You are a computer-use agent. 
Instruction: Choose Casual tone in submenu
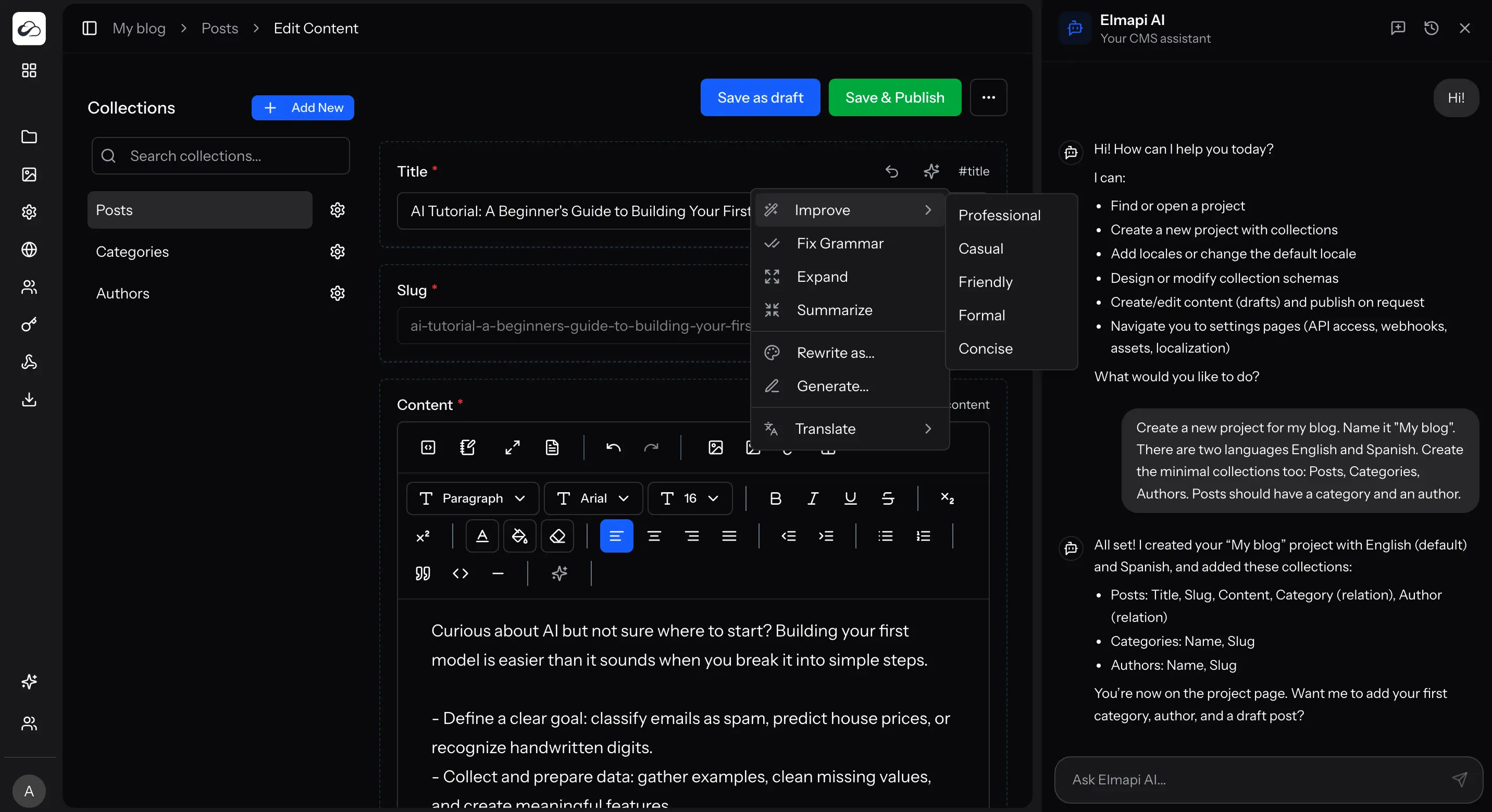(1011, 248)
